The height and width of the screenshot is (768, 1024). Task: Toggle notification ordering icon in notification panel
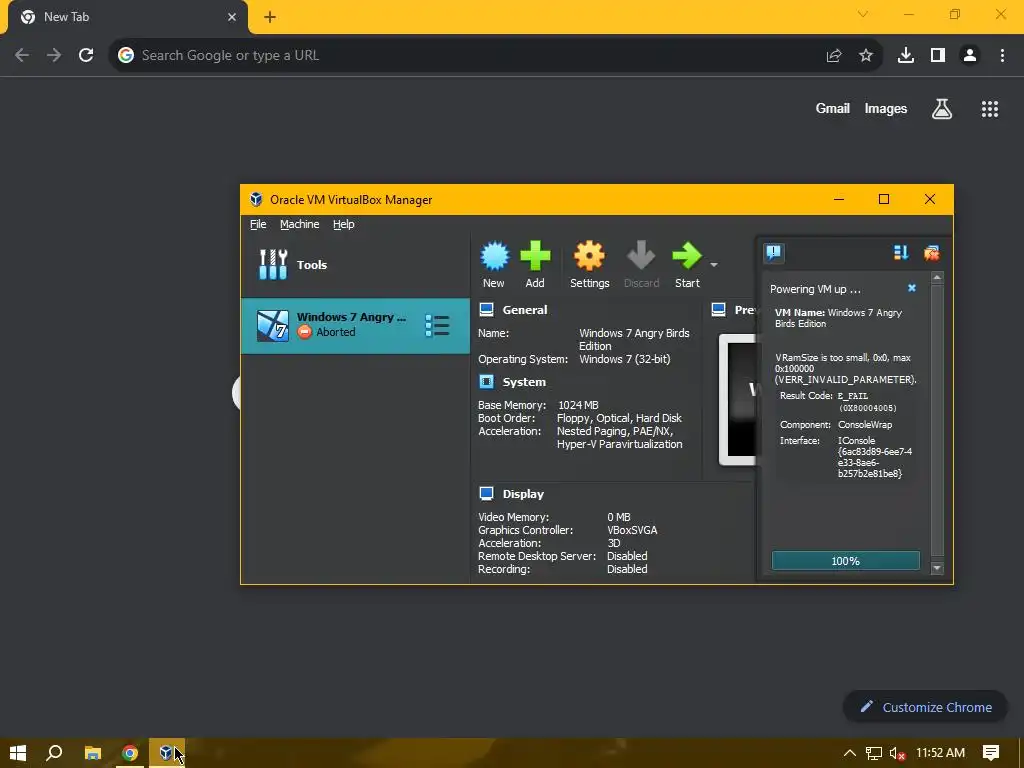(901, 253)
